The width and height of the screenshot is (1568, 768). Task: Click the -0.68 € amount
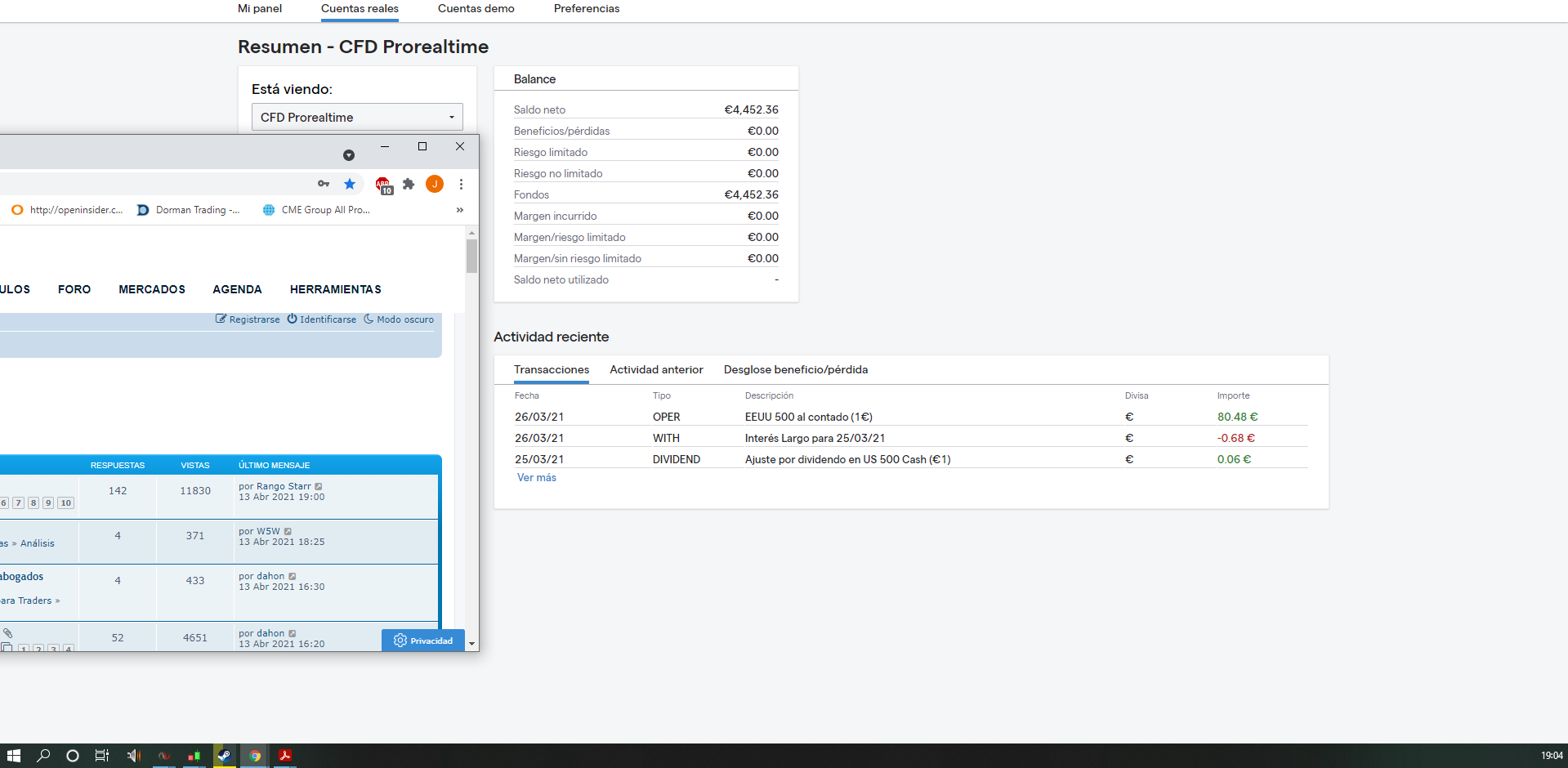[1236, 438]
